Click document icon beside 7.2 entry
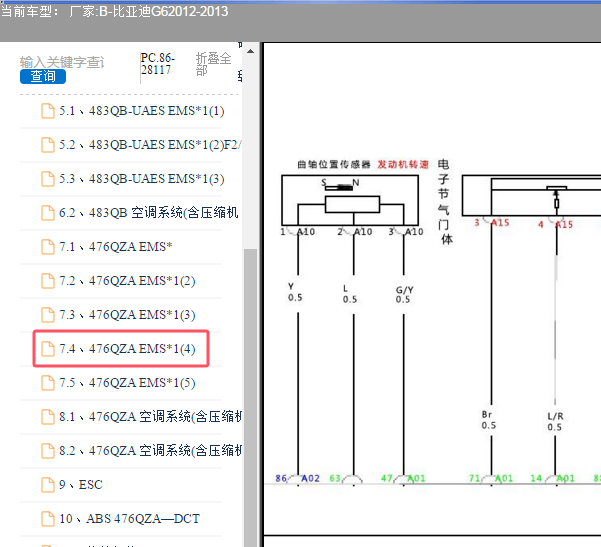 click(48, 281)
